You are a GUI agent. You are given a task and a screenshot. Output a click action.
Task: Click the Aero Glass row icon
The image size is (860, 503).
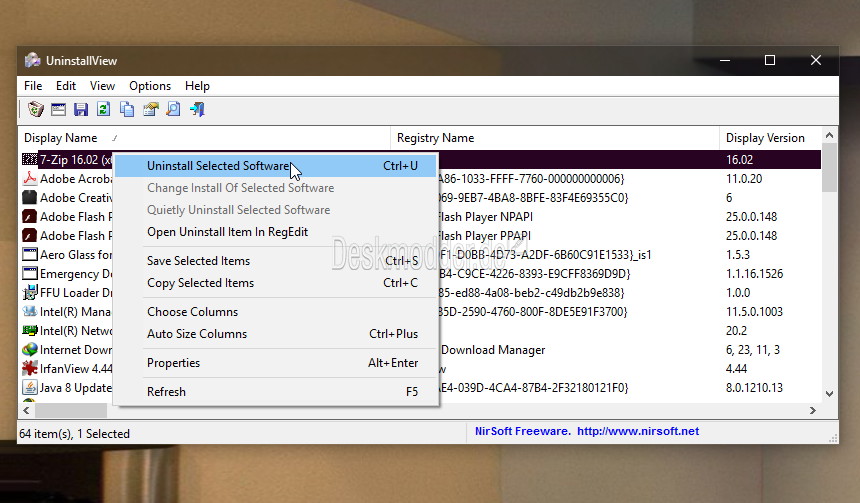click(30, 255)
